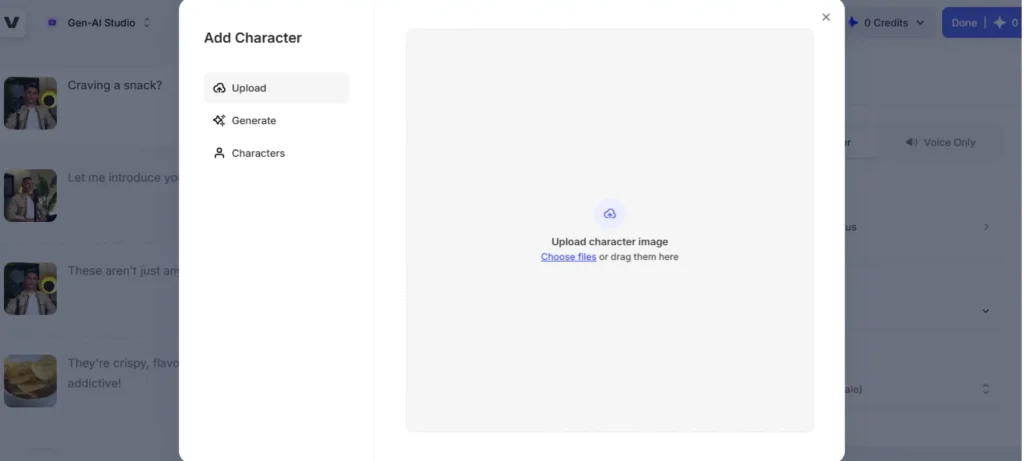Open the Gen-AI Studio workspace switcher
This screenshot has height=461, width=1024.
click(x=100, y=22)
